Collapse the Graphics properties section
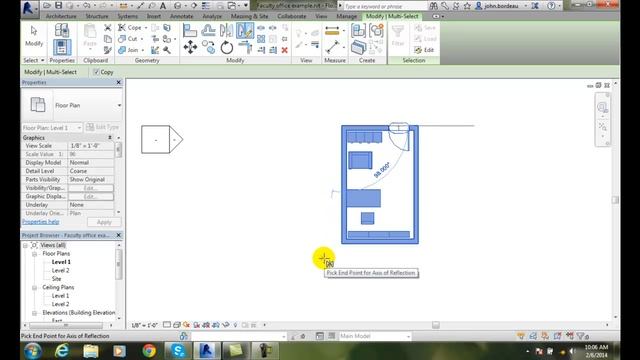Image resolution: width=640 pixels, height=360 pixels. click(110, 138)
